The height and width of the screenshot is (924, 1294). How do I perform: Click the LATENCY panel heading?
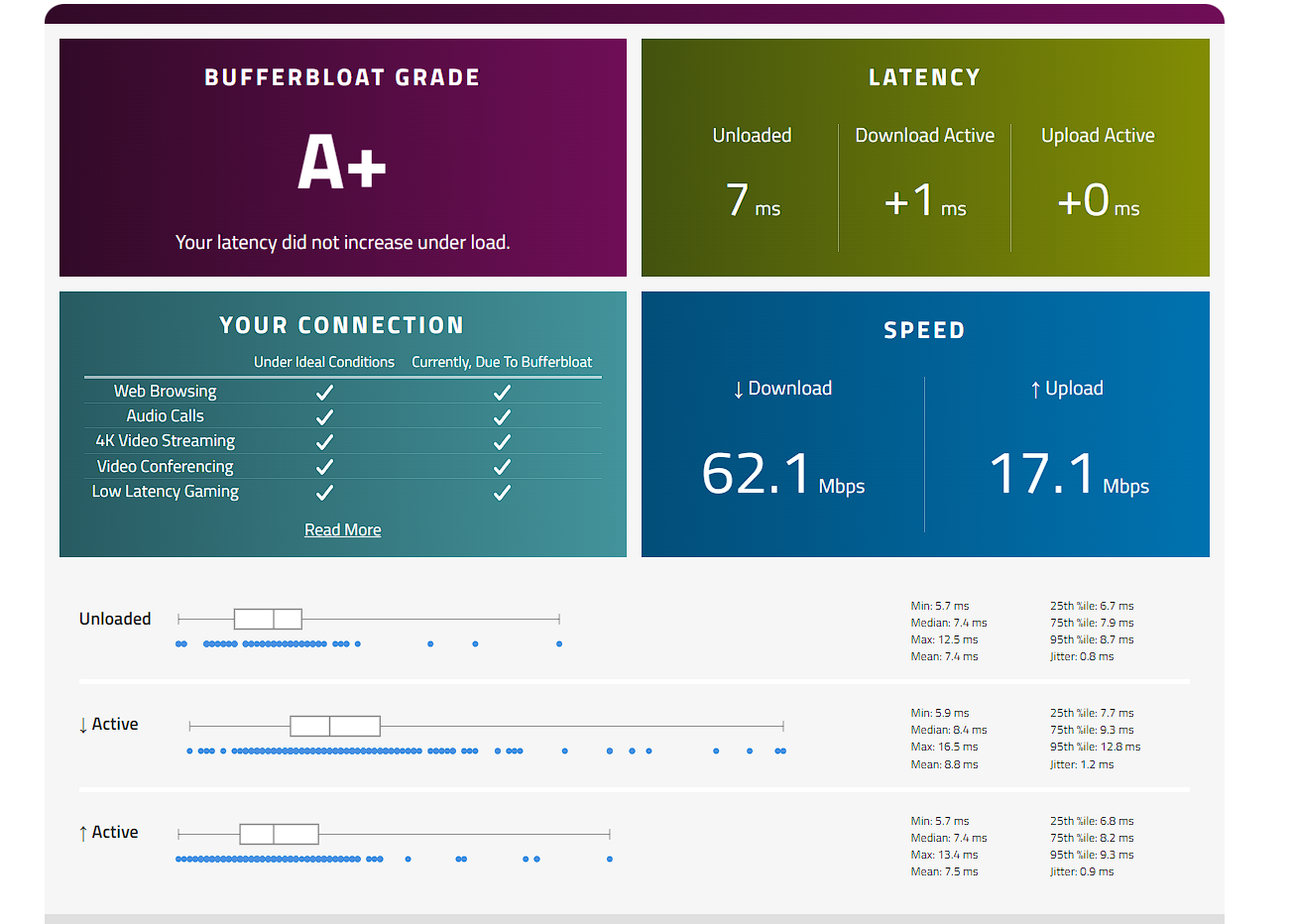click(924, 77)
